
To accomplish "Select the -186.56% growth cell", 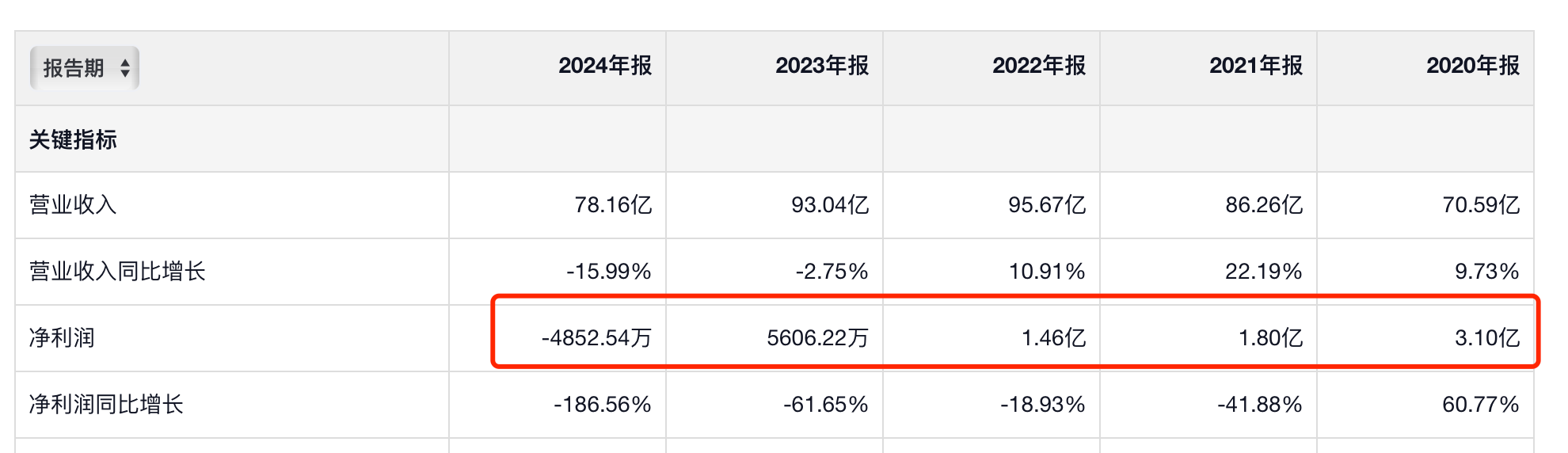I will [x=602, y=405].
